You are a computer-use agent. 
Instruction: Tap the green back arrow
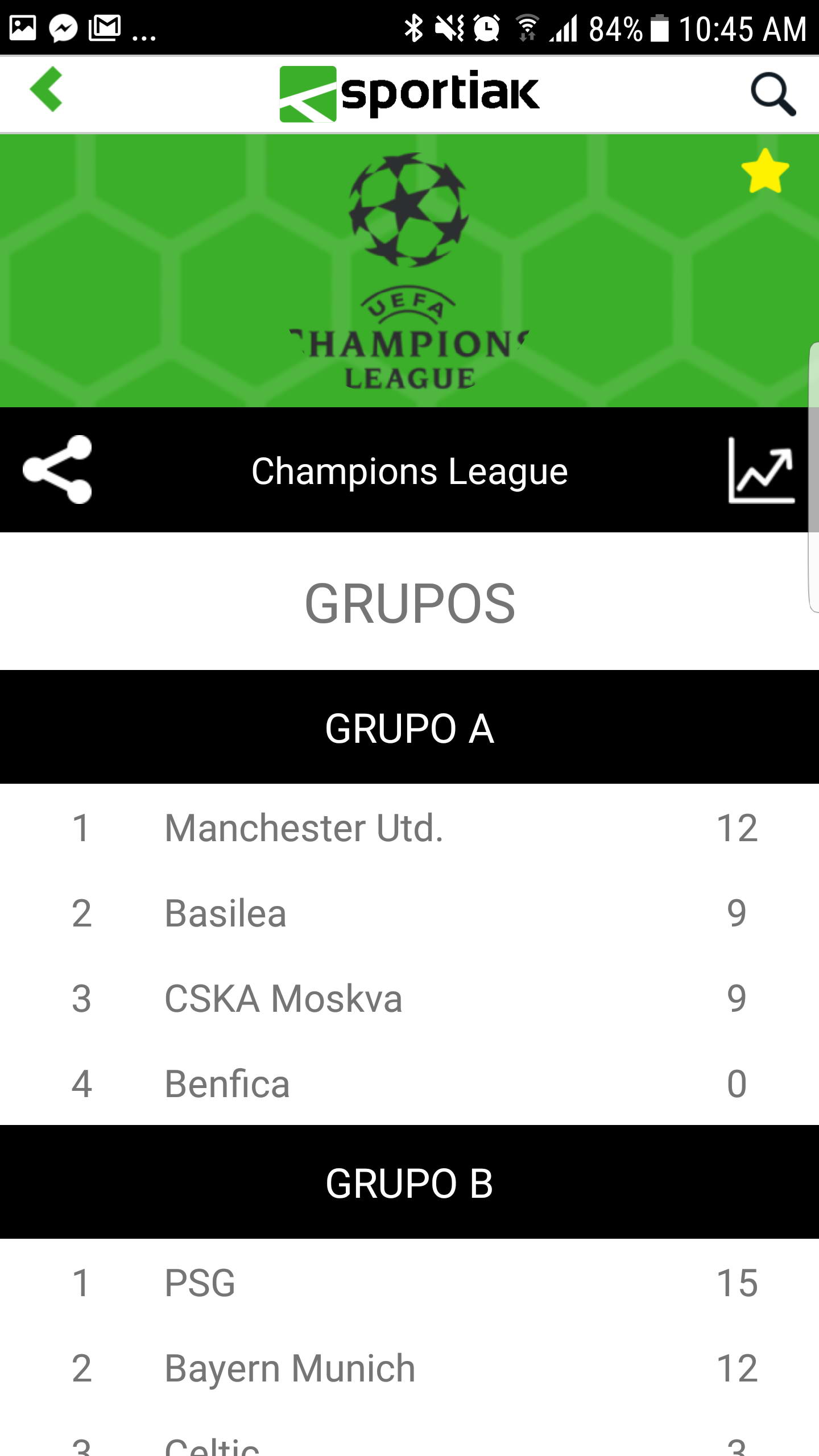(47, 89)
